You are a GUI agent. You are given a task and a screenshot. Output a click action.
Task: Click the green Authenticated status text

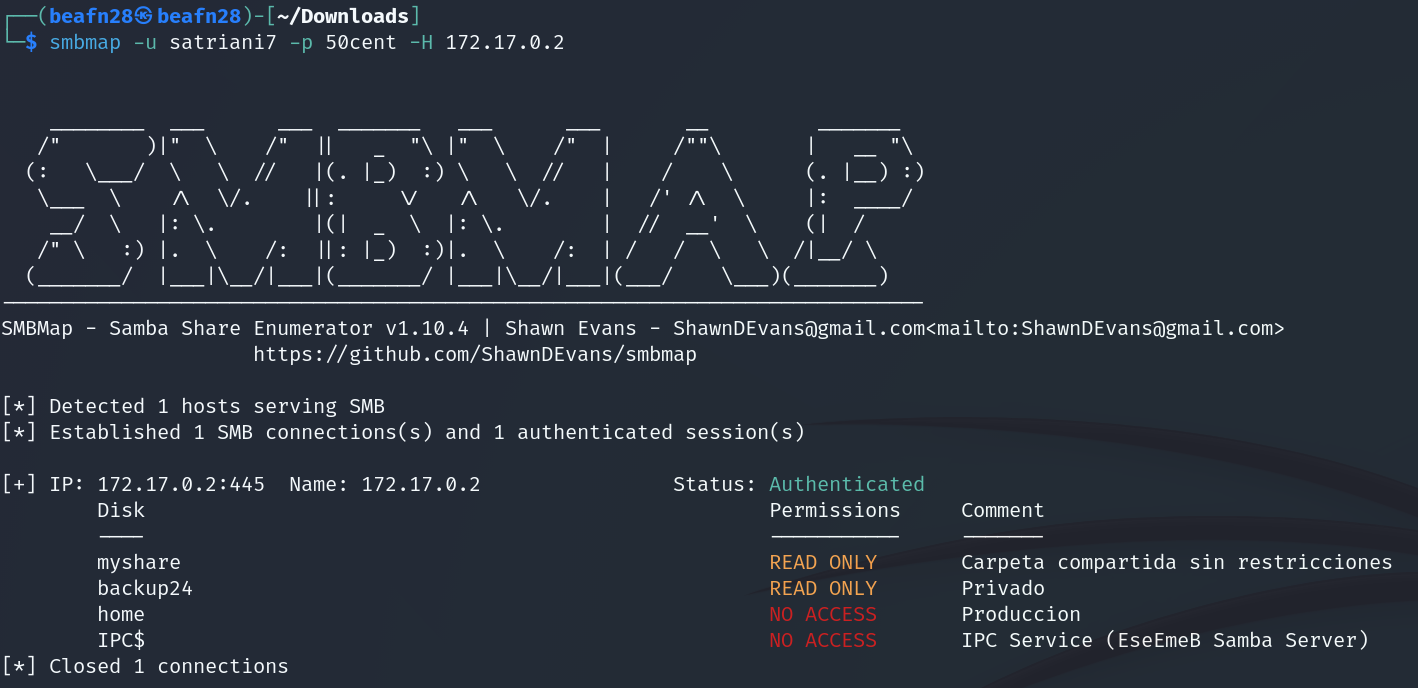[847, 484]
